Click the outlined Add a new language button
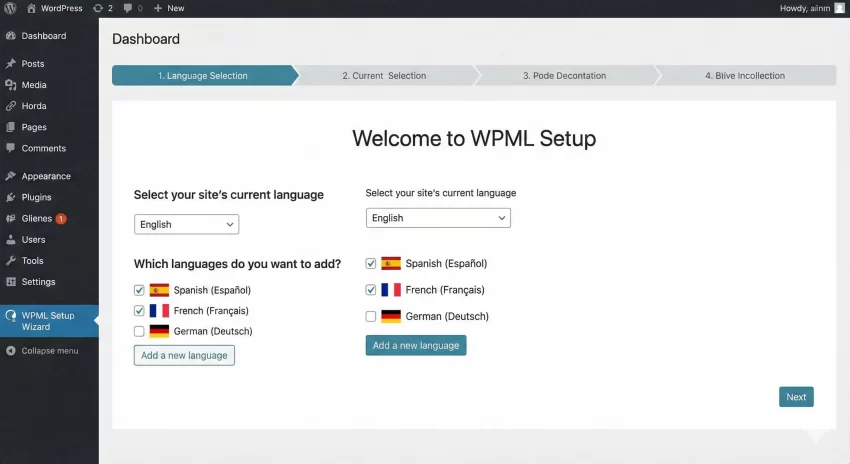The image size is (850, 464). click(184, 356)
